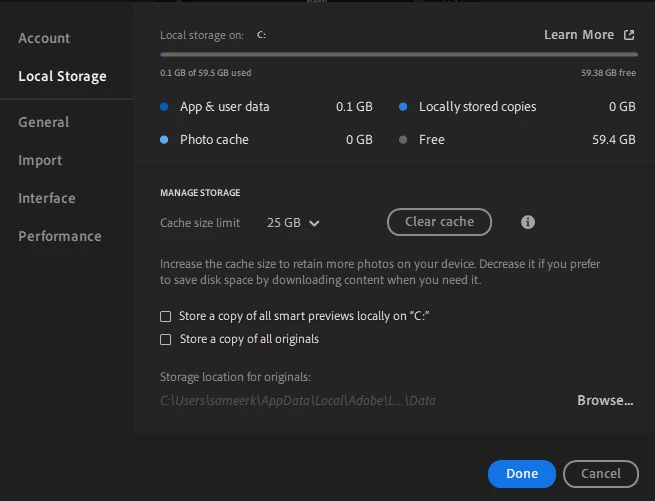The height and width of the screenshot is (501, 655).
Task: Go to the Import settings tab
Action: tap(40, 160)
